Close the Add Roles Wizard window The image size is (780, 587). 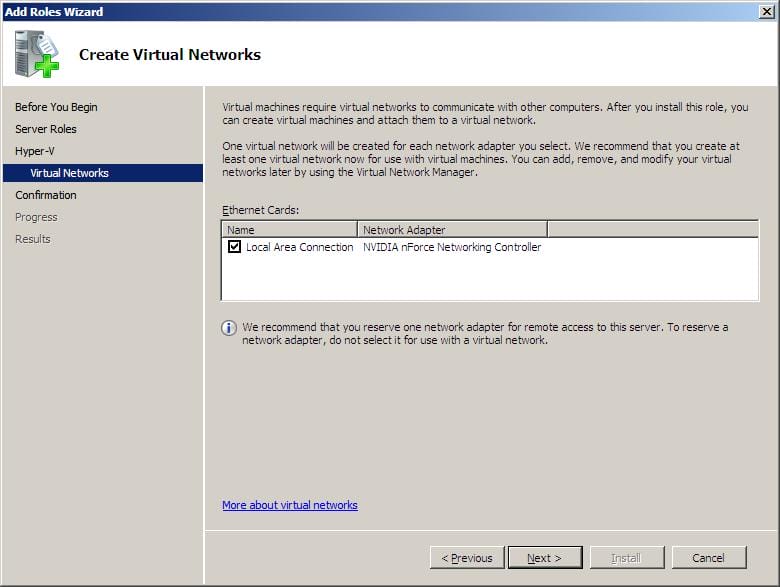pyautogui.click(x=766, y=11)
